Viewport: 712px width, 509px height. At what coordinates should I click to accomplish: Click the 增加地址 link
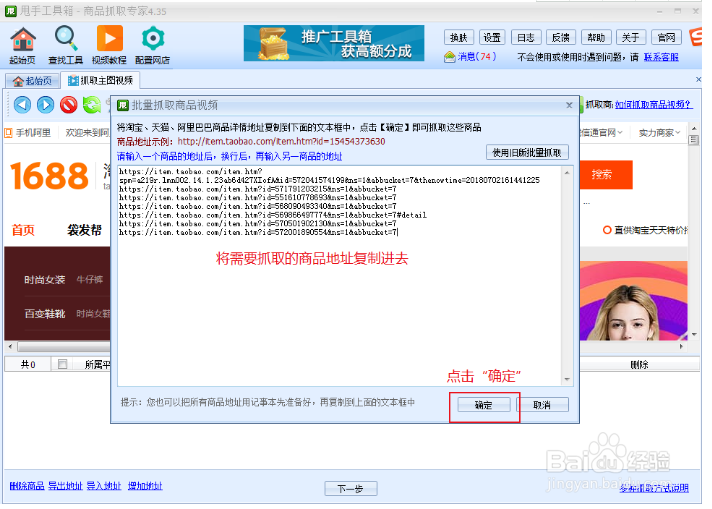[x=145, y=486]
